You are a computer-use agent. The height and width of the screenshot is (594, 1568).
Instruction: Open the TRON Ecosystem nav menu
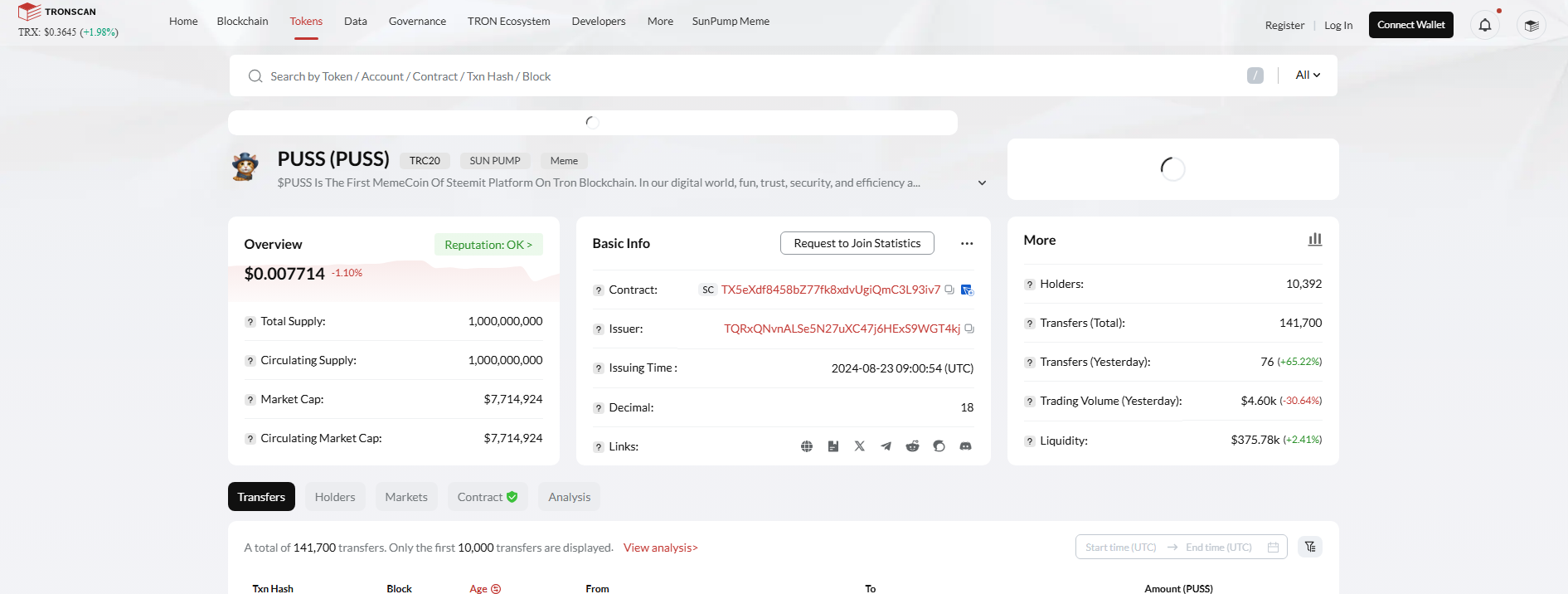coord(508,22)
